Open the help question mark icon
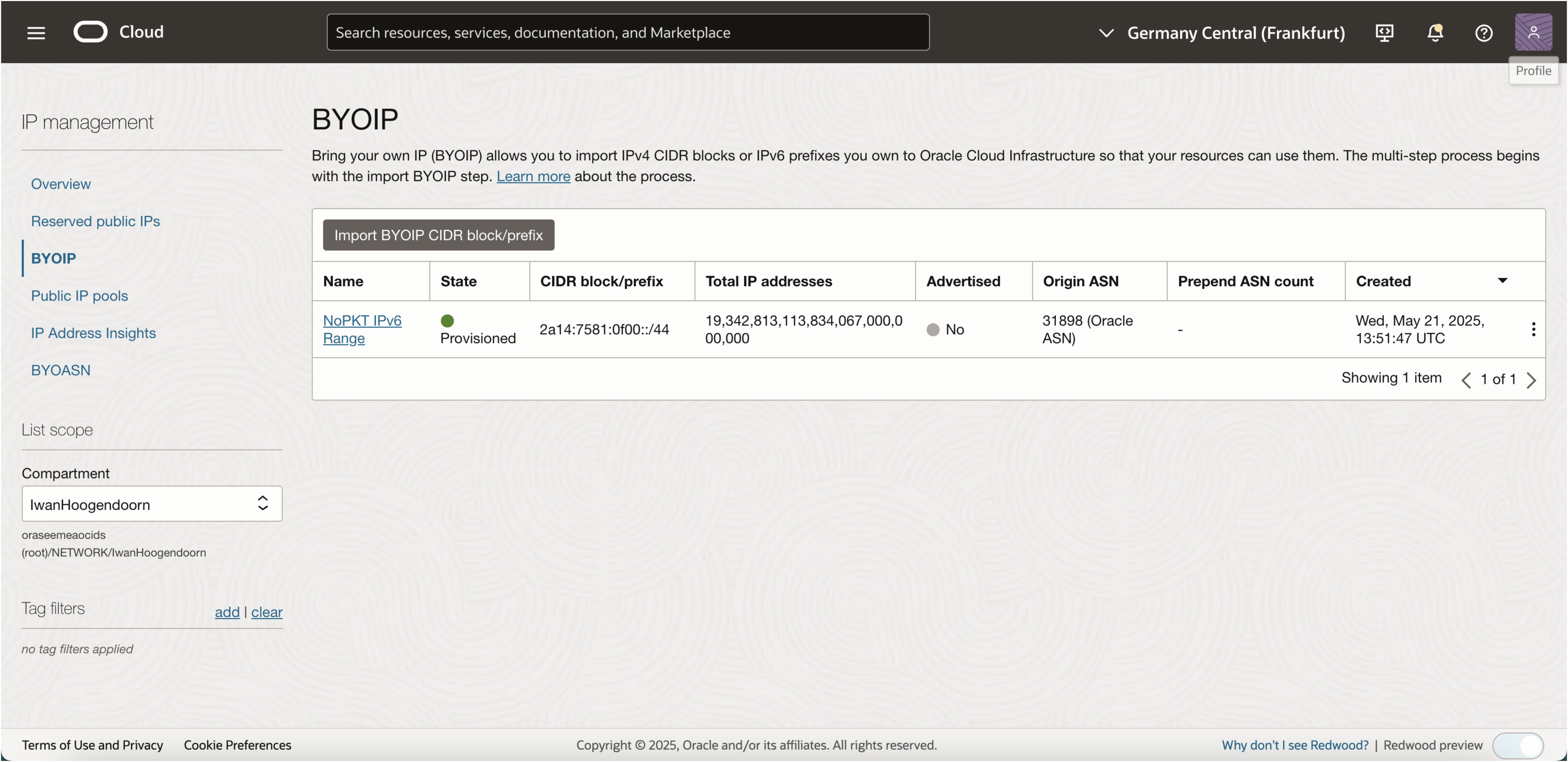 1483,32
